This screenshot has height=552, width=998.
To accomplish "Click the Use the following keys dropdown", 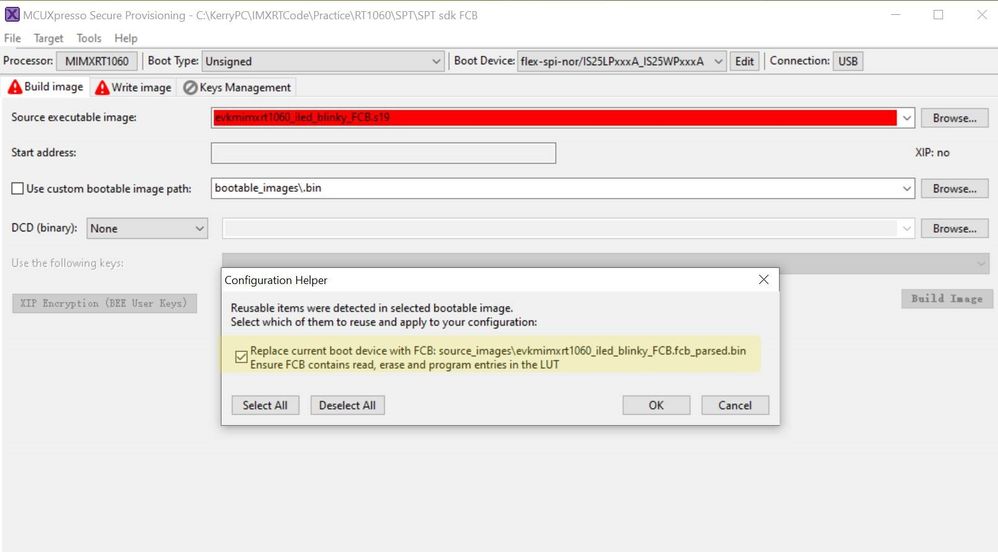I will tap(605, 263).
